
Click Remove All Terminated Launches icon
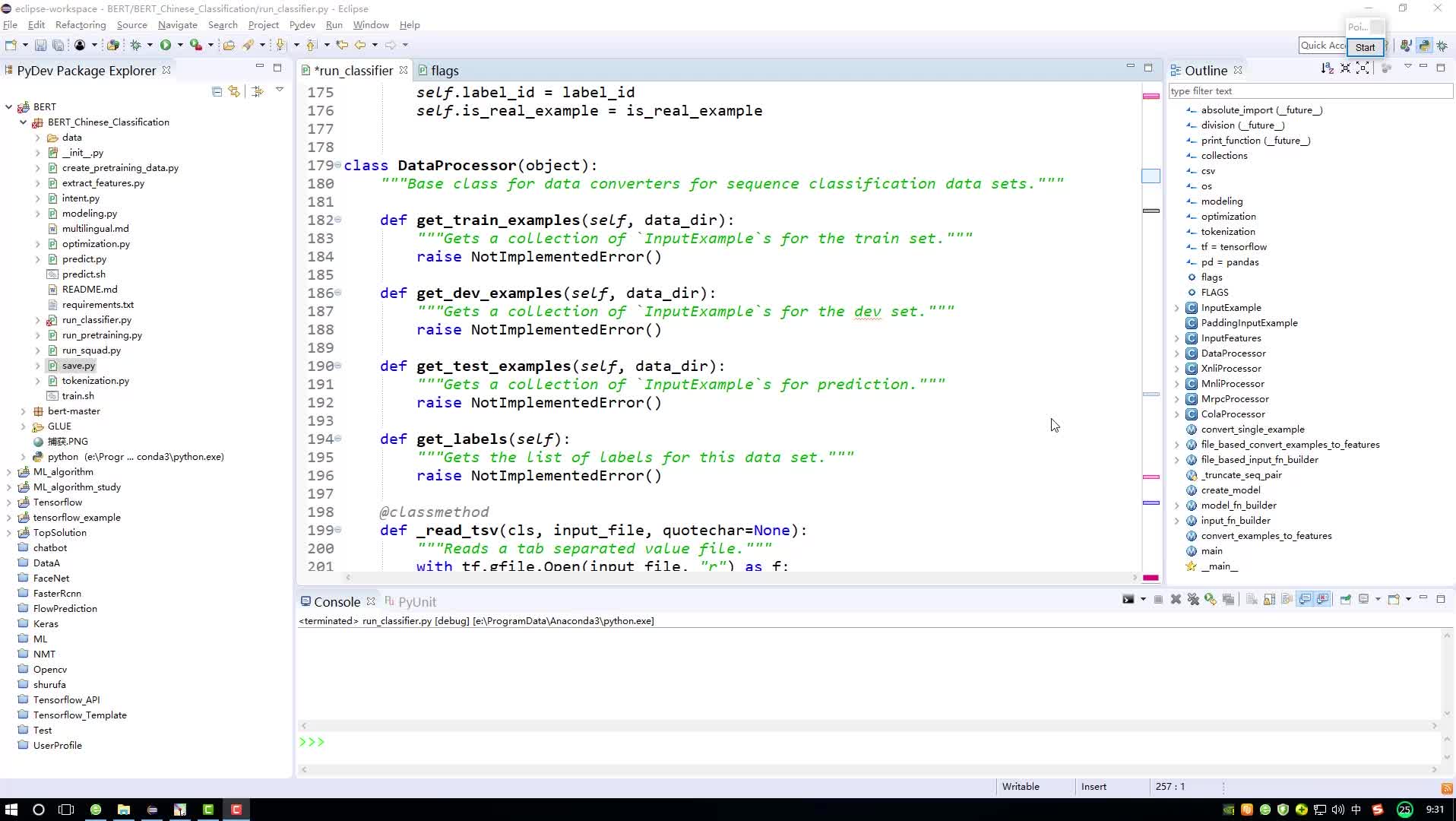point(1193,600)
